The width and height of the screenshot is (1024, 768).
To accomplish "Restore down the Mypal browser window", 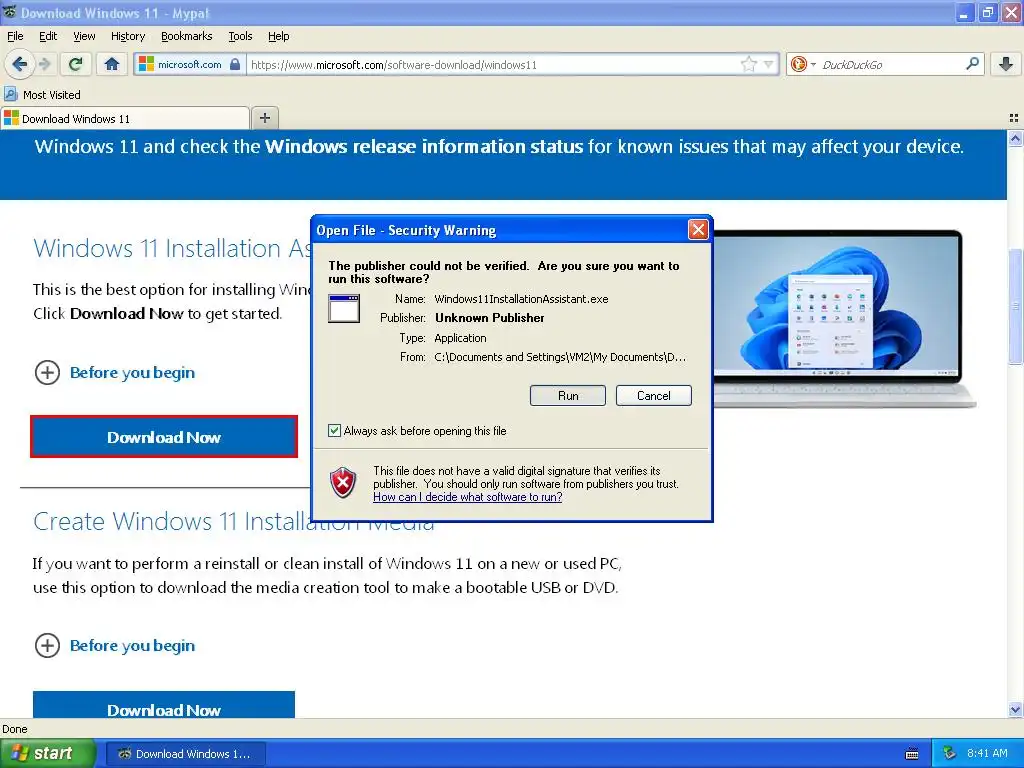I will tap(987, 12).
